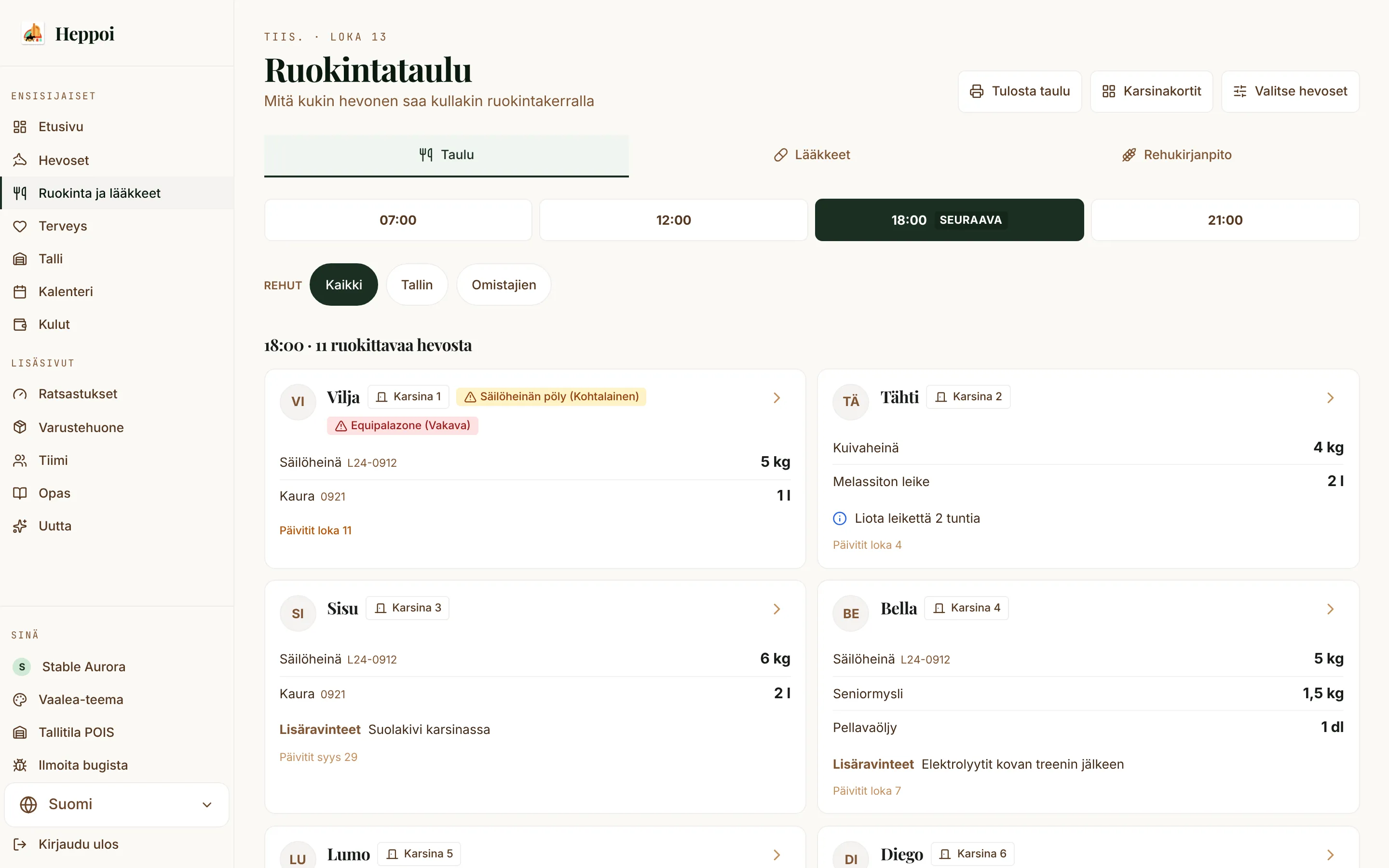
Task: Click the printer icon on Tulosta taulu
Action: 976,91
